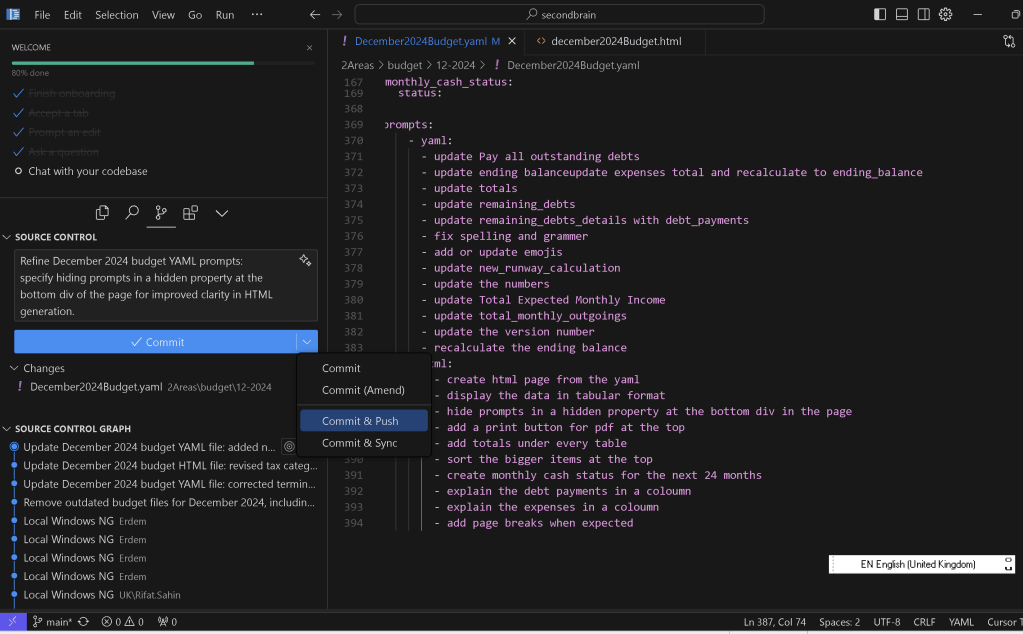The width and height of the screenshot is (1023, 634).
Task: Synchronize changes icon in status bar
Action: [84, 622]
